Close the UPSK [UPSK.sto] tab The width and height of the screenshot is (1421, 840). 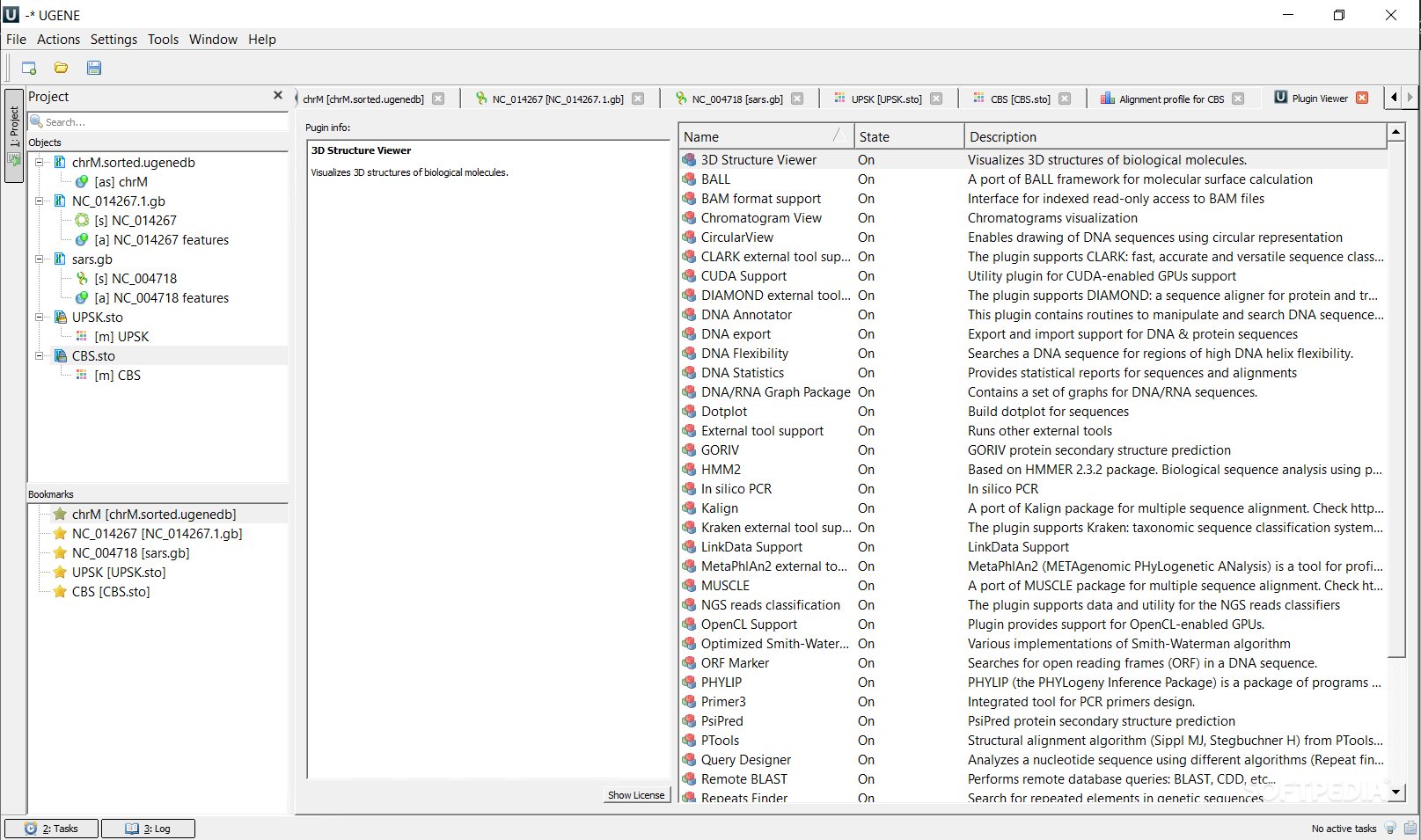click(936, 99)
